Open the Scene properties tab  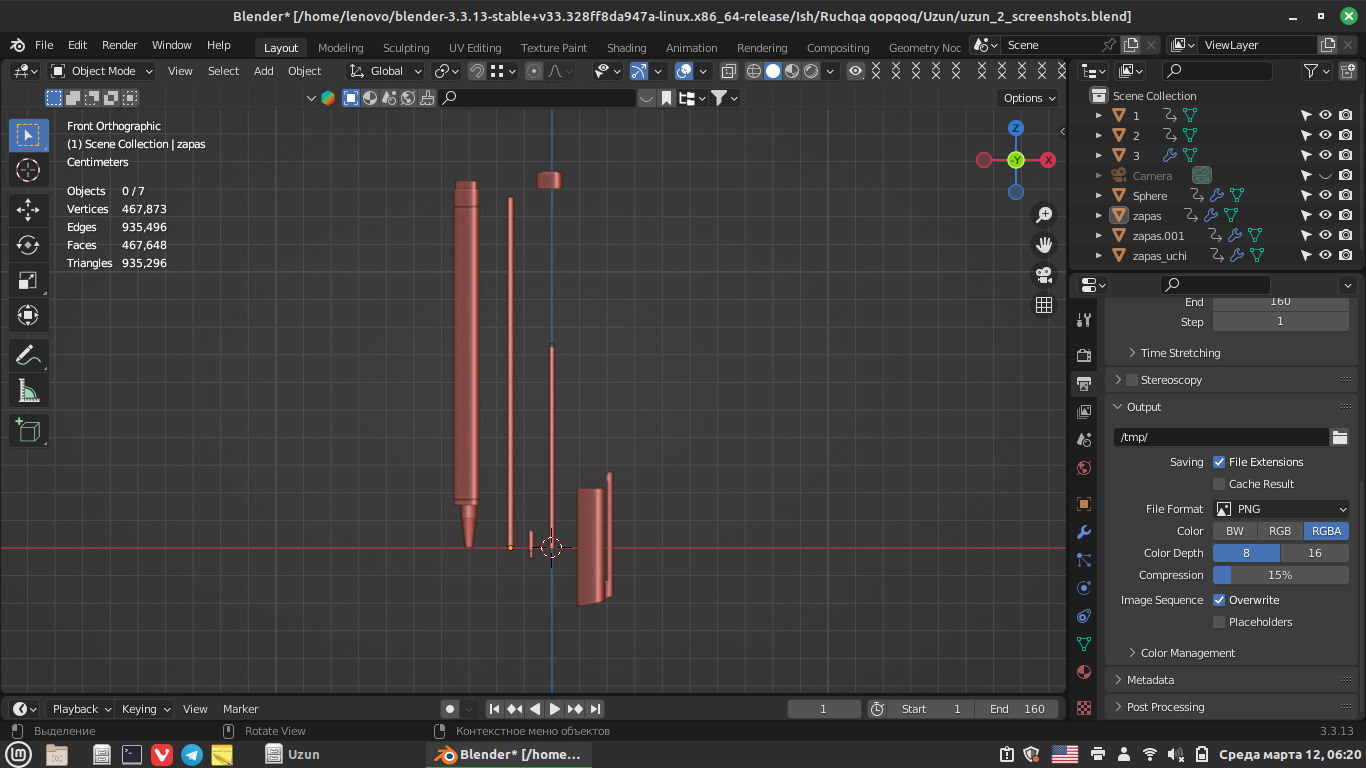1084,440
